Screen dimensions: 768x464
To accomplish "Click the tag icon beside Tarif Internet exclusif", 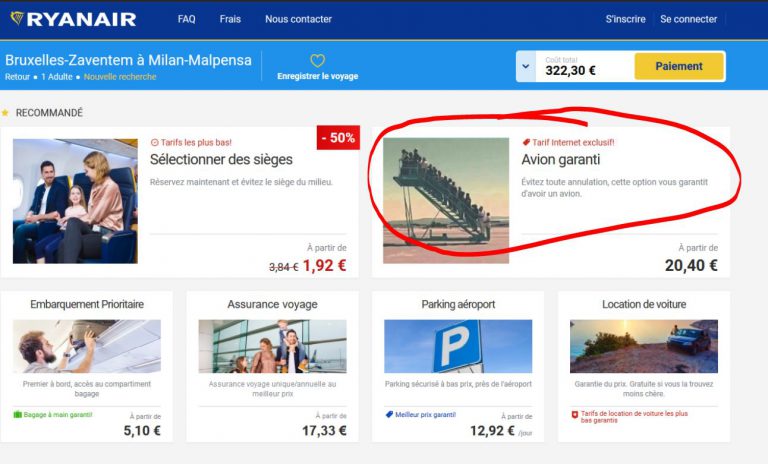I will [526, 143].
